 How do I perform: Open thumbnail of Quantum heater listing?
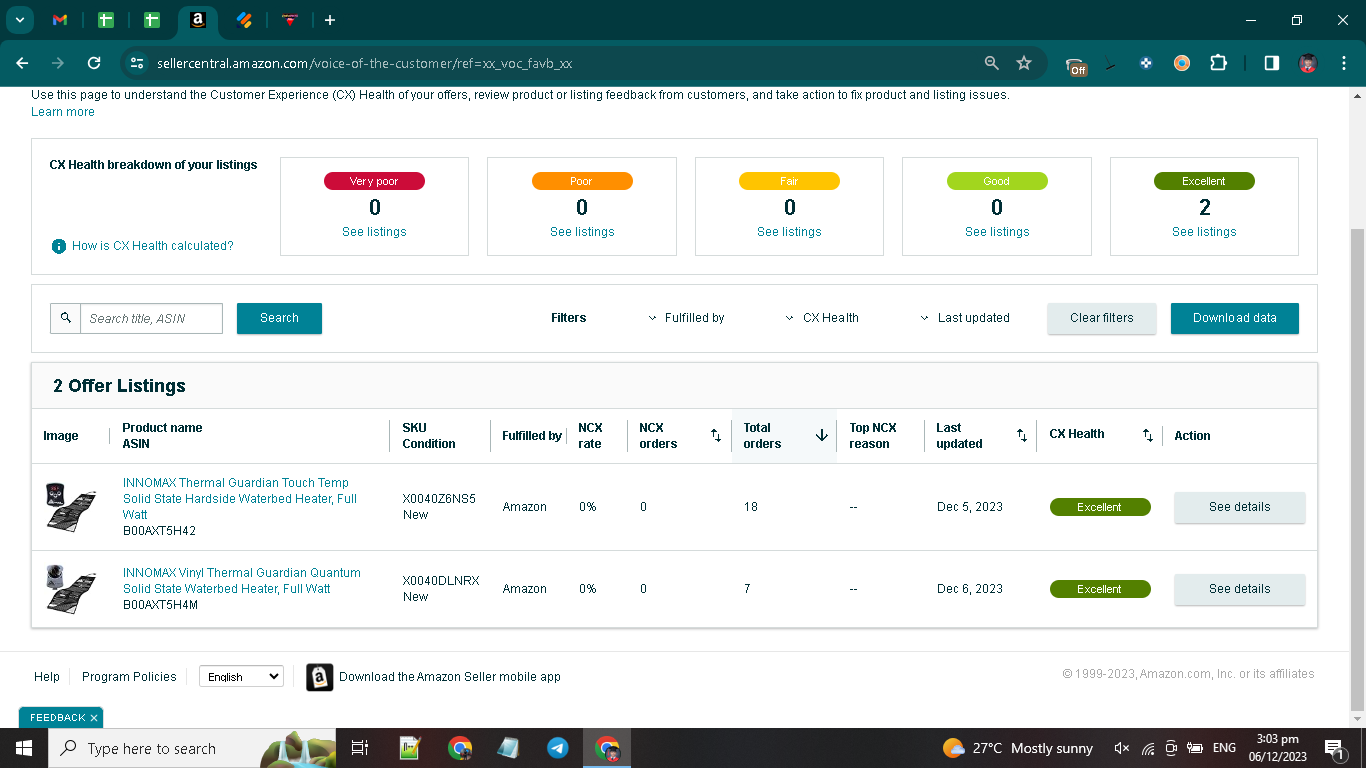[x=71, y=588]
